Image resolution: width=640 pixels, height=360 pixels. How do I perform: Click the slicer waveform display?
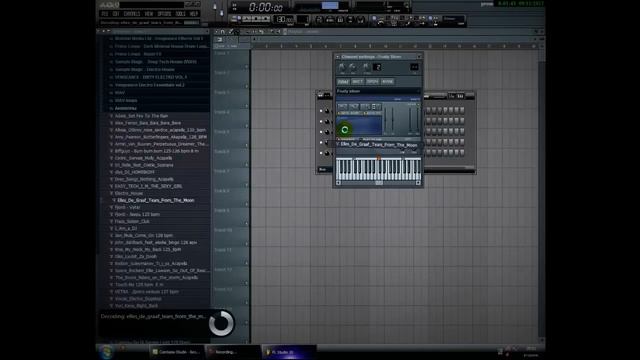pyautogui.click(x=359, y=126)
